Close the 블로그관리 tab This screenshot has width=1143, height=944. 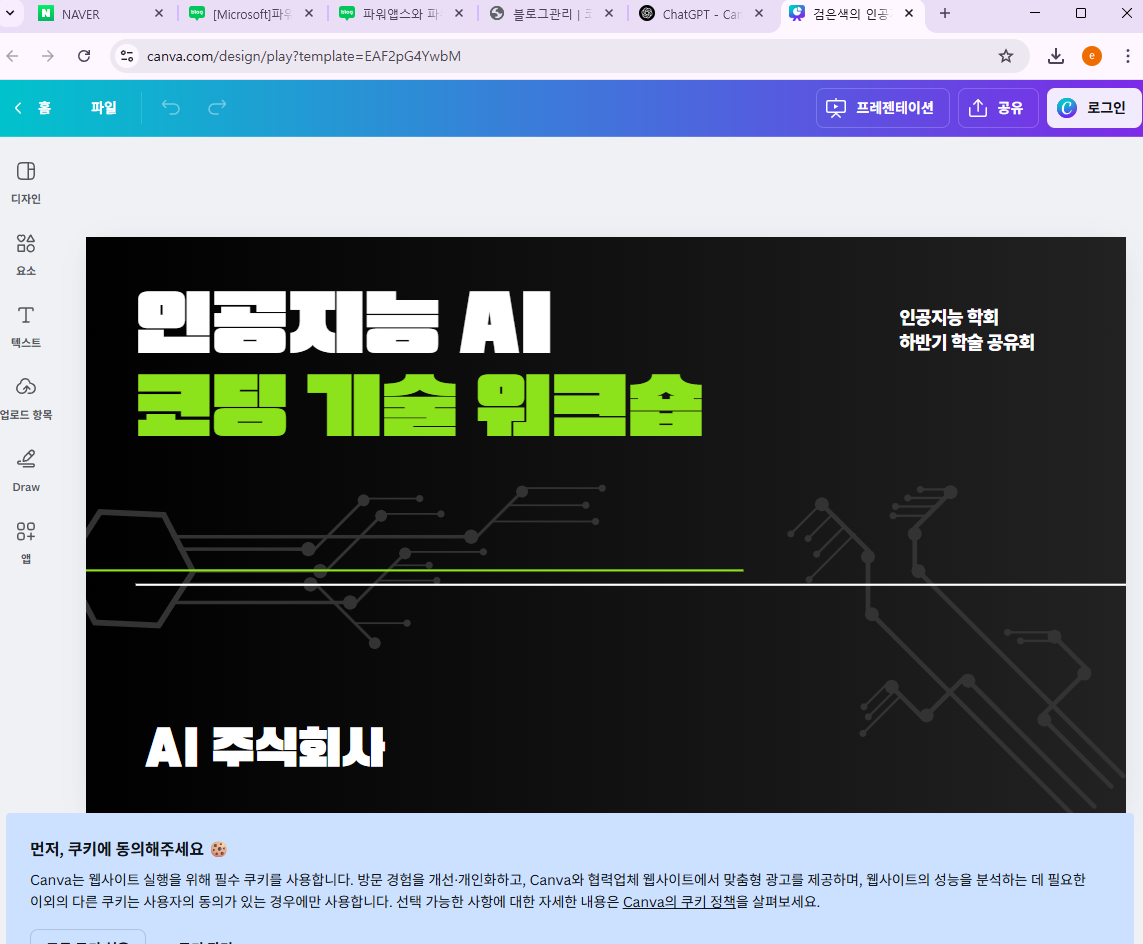[x=609, y=13]
